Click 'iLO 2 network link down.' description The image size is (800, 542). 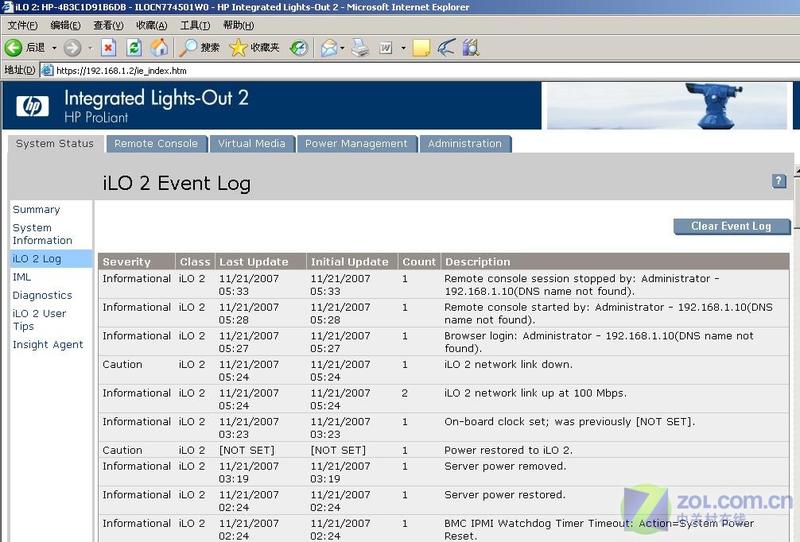508,364
